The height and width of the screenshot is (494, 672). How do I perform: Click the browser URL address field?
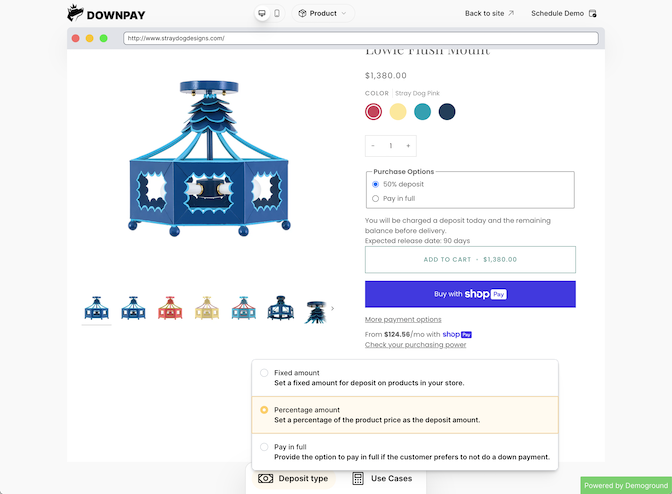(361, 38)
